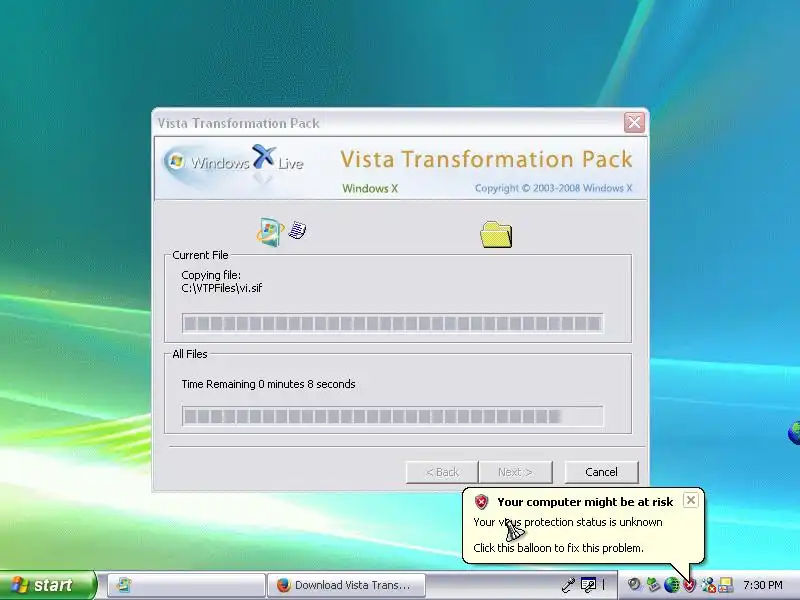Viewport: 800px width, 600px height.
Task: Click the file path C:\VTPFiles\vi.sif
Action: point(221,288)
